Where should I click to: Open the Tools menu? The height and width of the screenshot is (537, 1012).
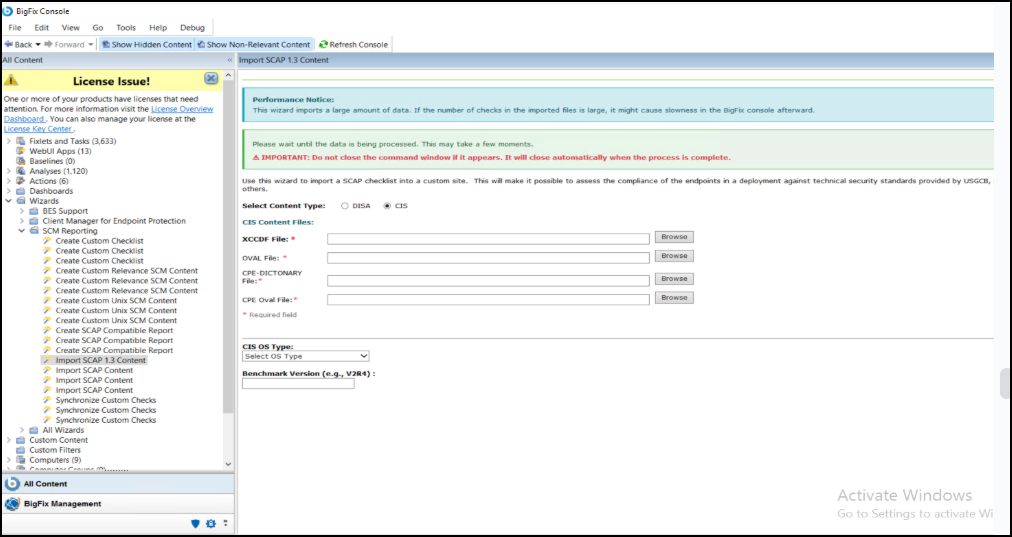[126, 28]
